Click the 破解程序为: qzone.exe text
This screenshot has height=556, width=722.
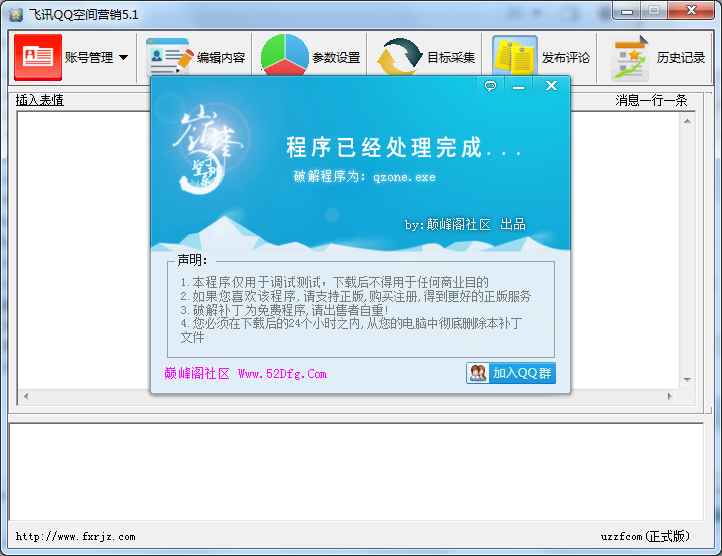(x=364, y=176)
